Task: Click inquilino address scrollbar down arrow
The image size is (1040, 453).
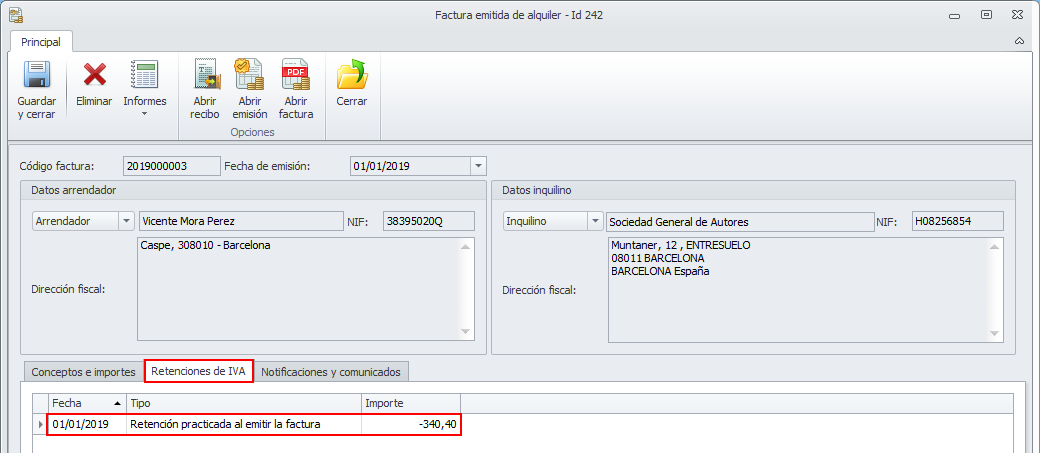Action: tap(994, 333)
